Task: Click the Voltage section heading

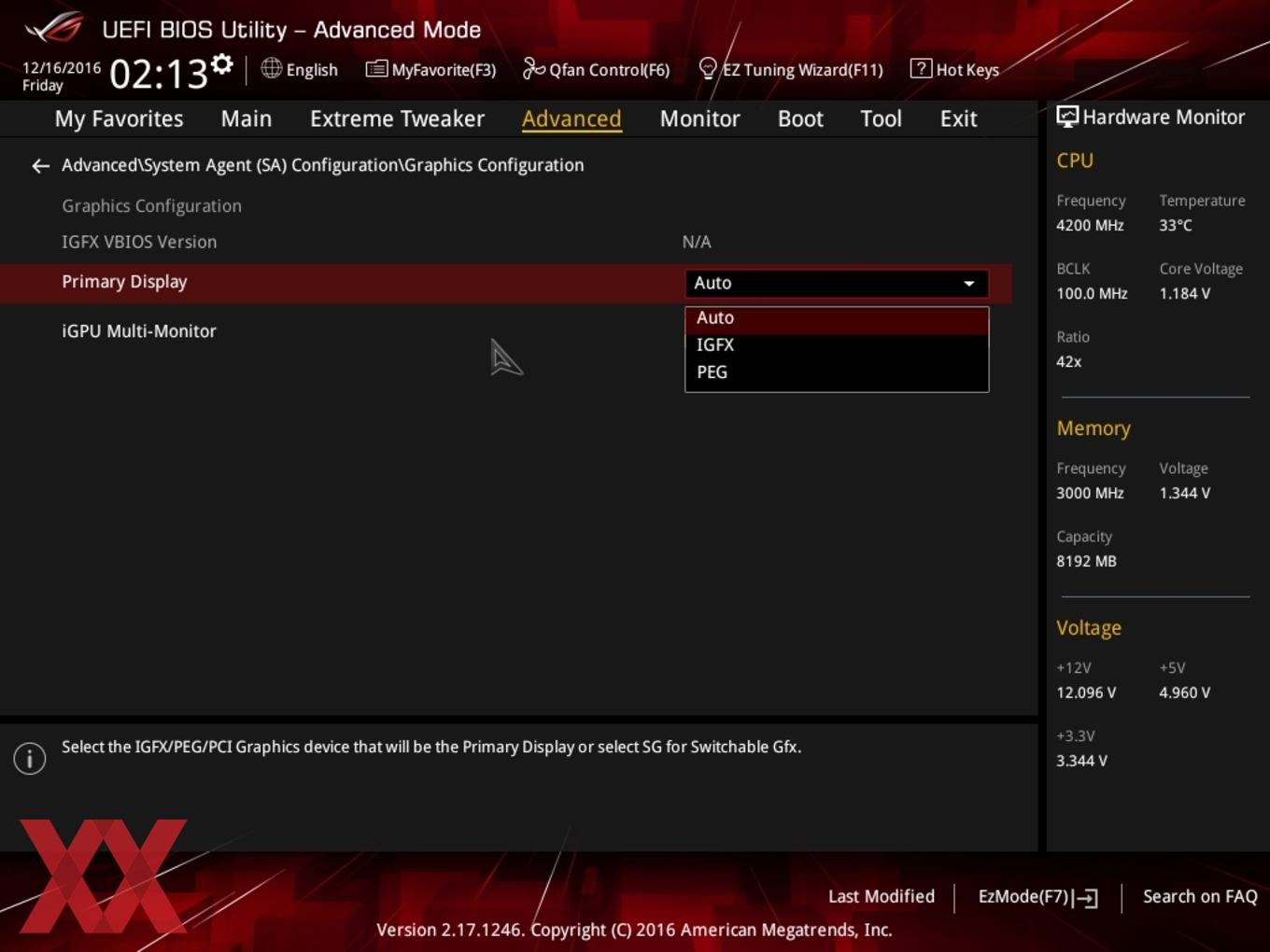Action: pos(1089,629)
